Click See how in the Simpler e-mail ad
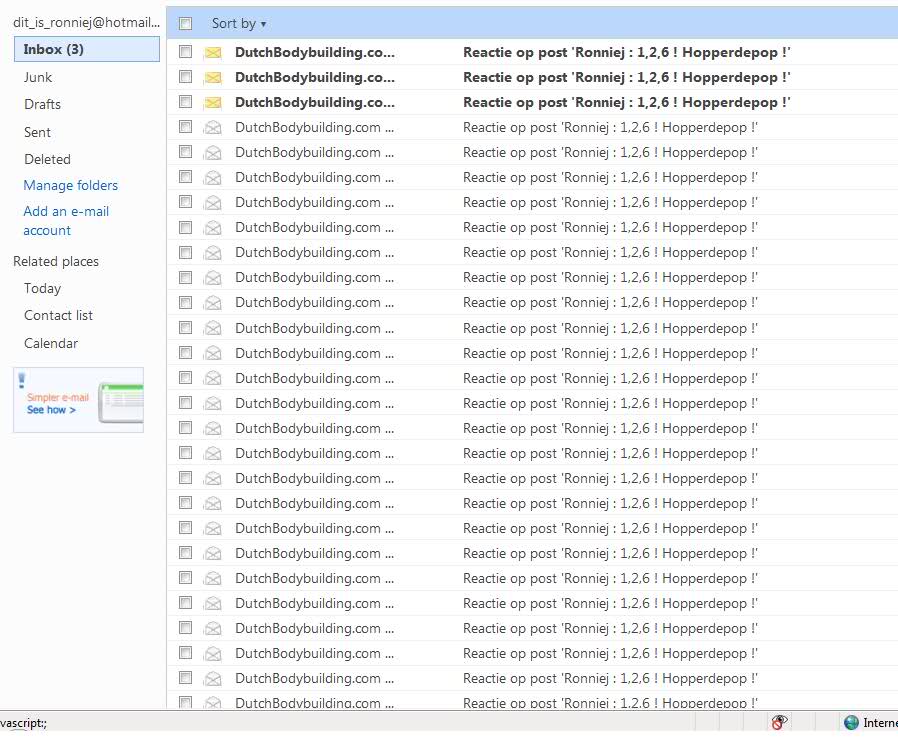Image resolution: width=898 pixels, height=753 pixels. (x=51, y=410)
